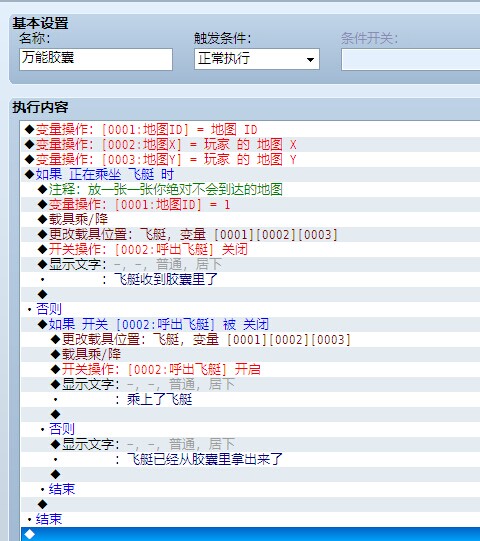Select the text line 飞艇收到胶囊里了
The height and width of the screenshot is (541, 480).
point(250,279)
